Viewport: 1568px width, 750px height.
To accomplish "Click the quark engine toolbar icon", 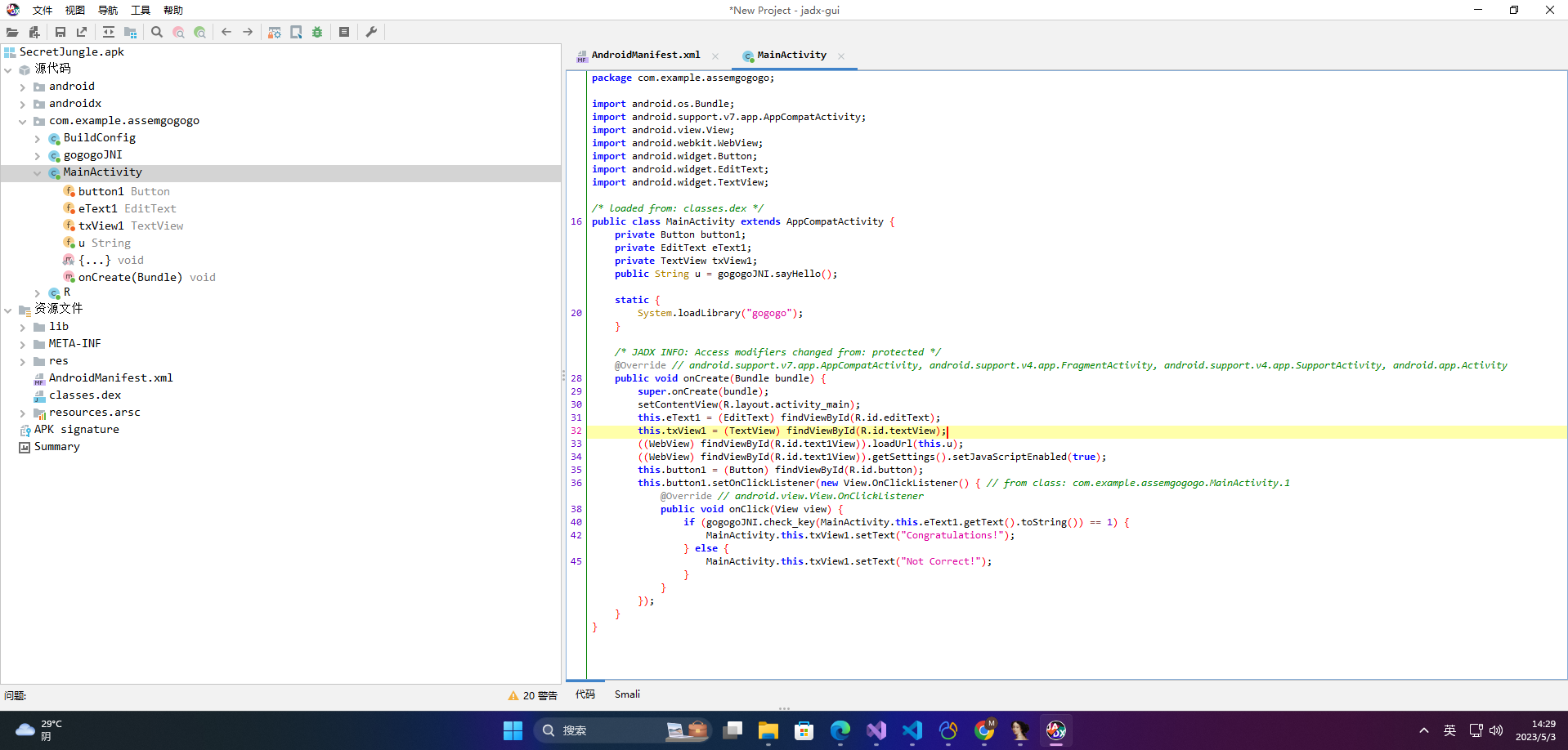I will click(x=296, y=32).
